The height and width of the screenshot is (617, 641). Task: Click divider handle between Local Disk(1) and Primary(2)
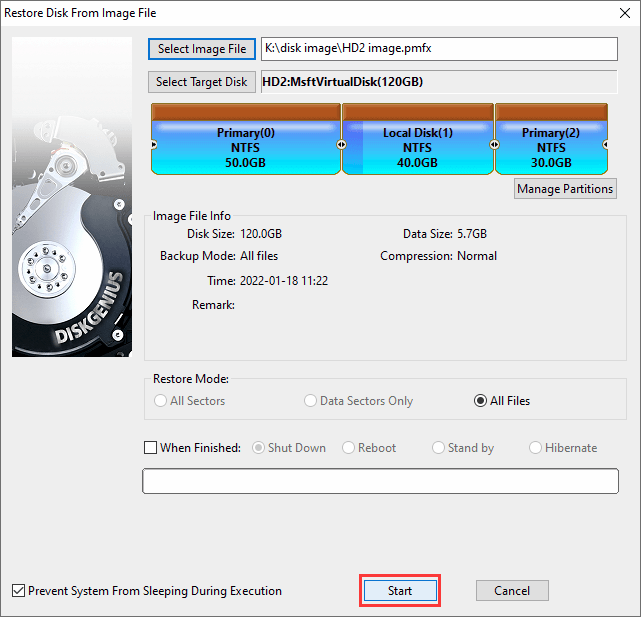click(x=494, y=145)
